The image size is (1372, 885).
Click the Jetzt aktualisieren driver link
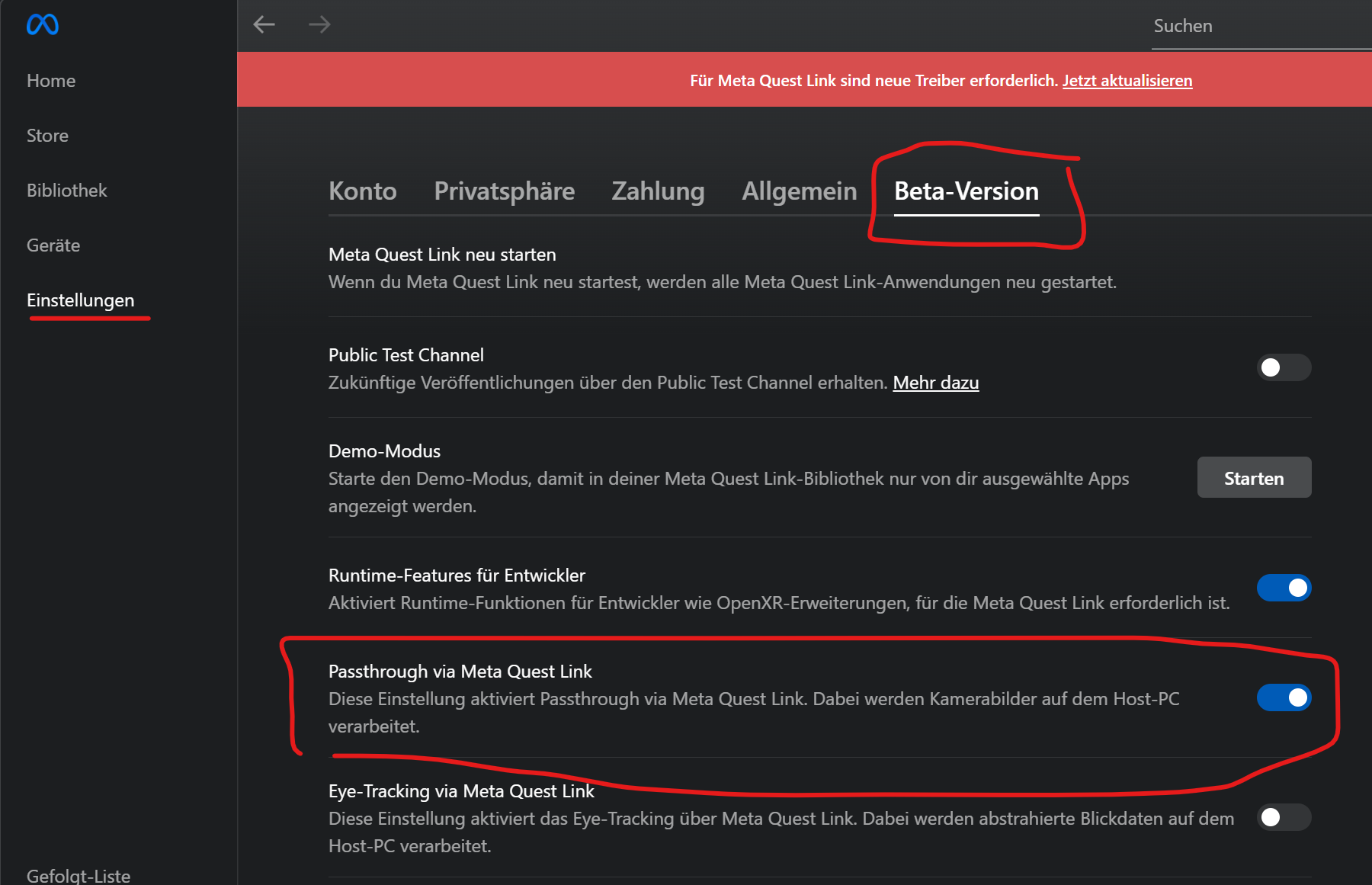pyautogui.click(x=1127, y=81)
